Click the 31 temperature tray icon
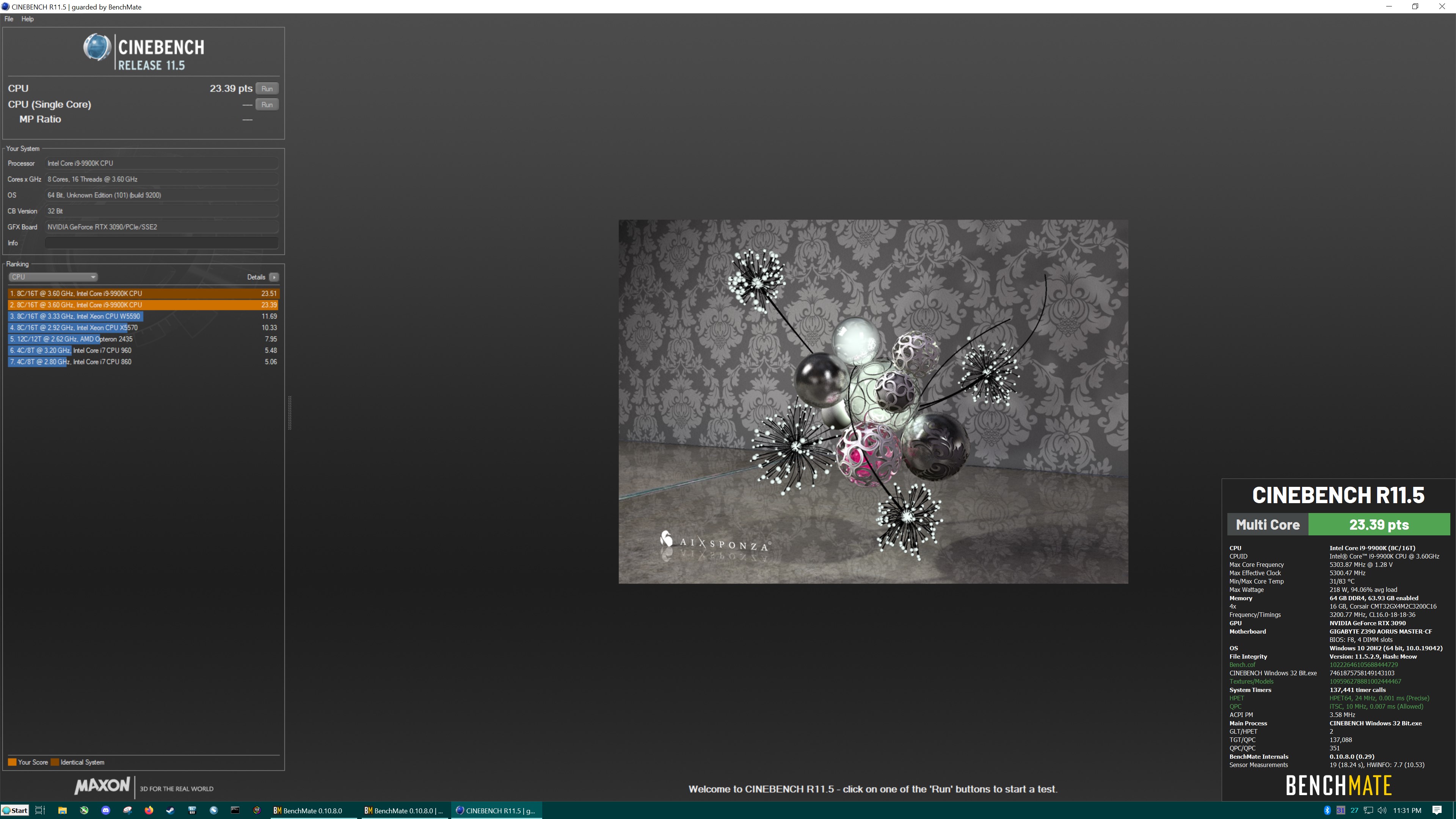This screenshot has width=1456, height=819. click(1340, 810)
